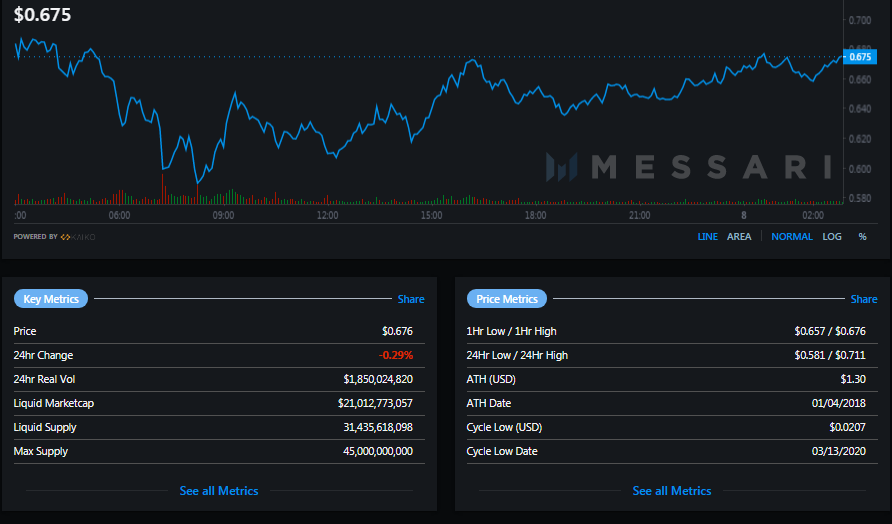Image resolution: width=892 pixels, height=524 pixels.
Task: Click the Liquid Supply value 31,435,618,098
Action: [x=378, y=427]
